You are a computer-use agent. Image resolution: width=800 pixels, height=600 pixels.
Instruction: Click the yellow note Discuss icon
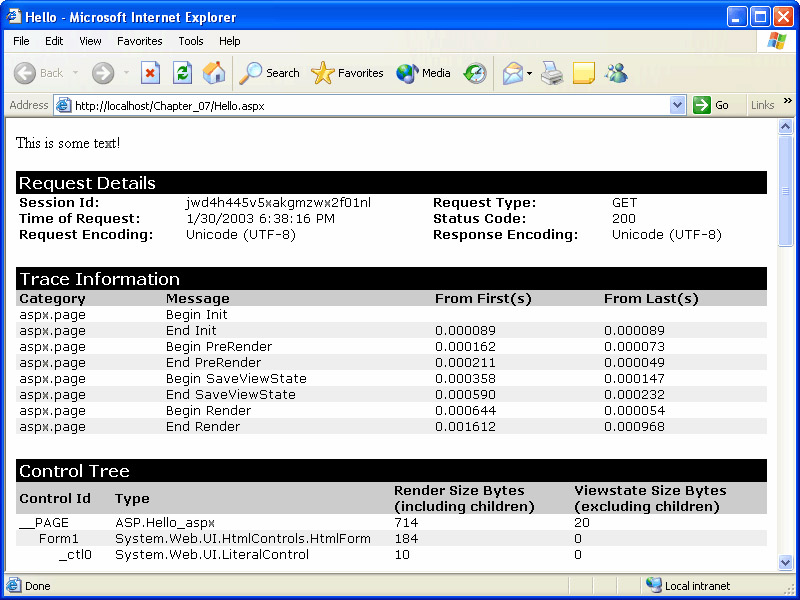pyautogui.click(x=584, y=73)
